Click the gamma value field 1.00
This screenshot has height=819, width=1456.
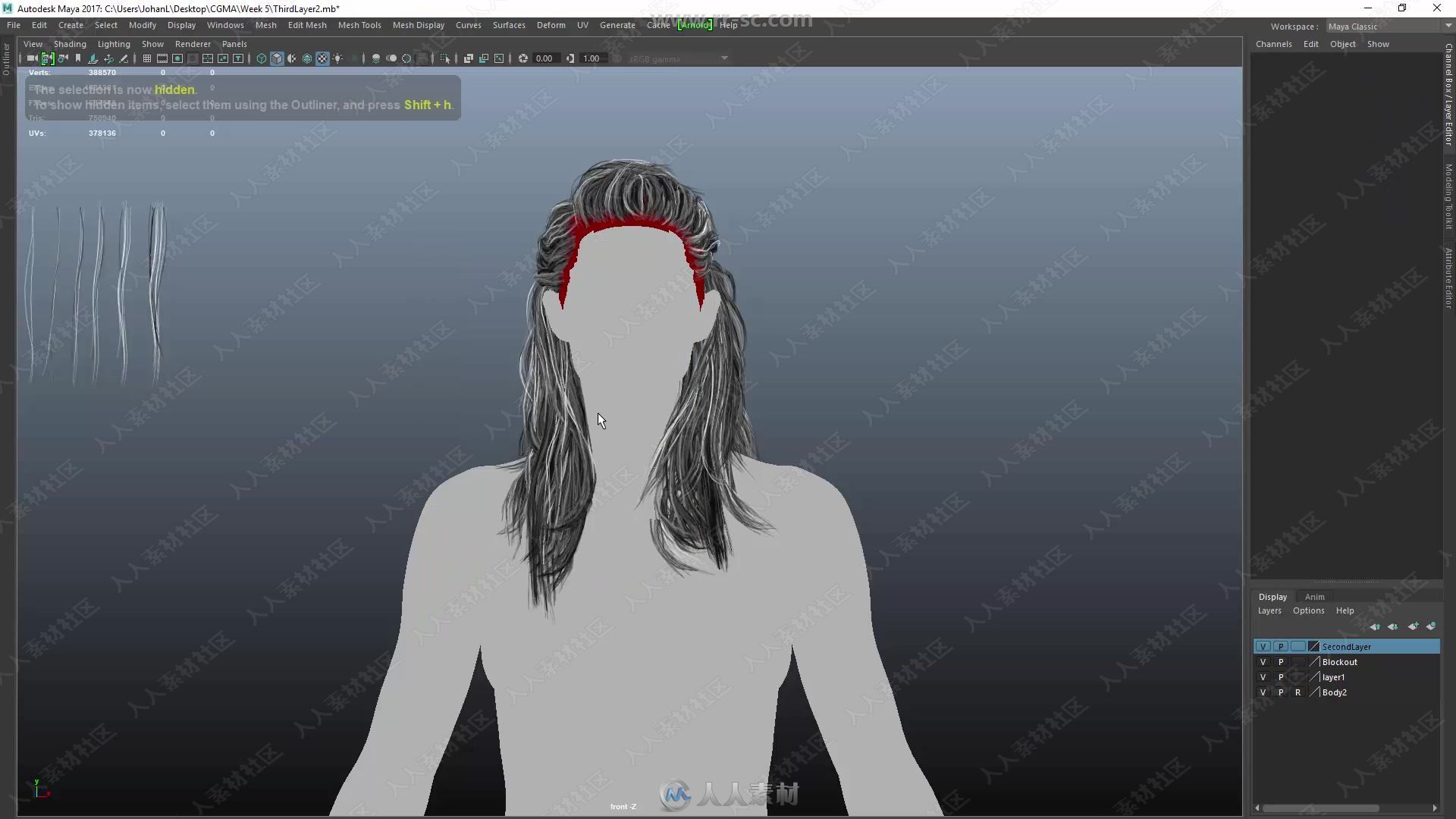coord(592,58)
